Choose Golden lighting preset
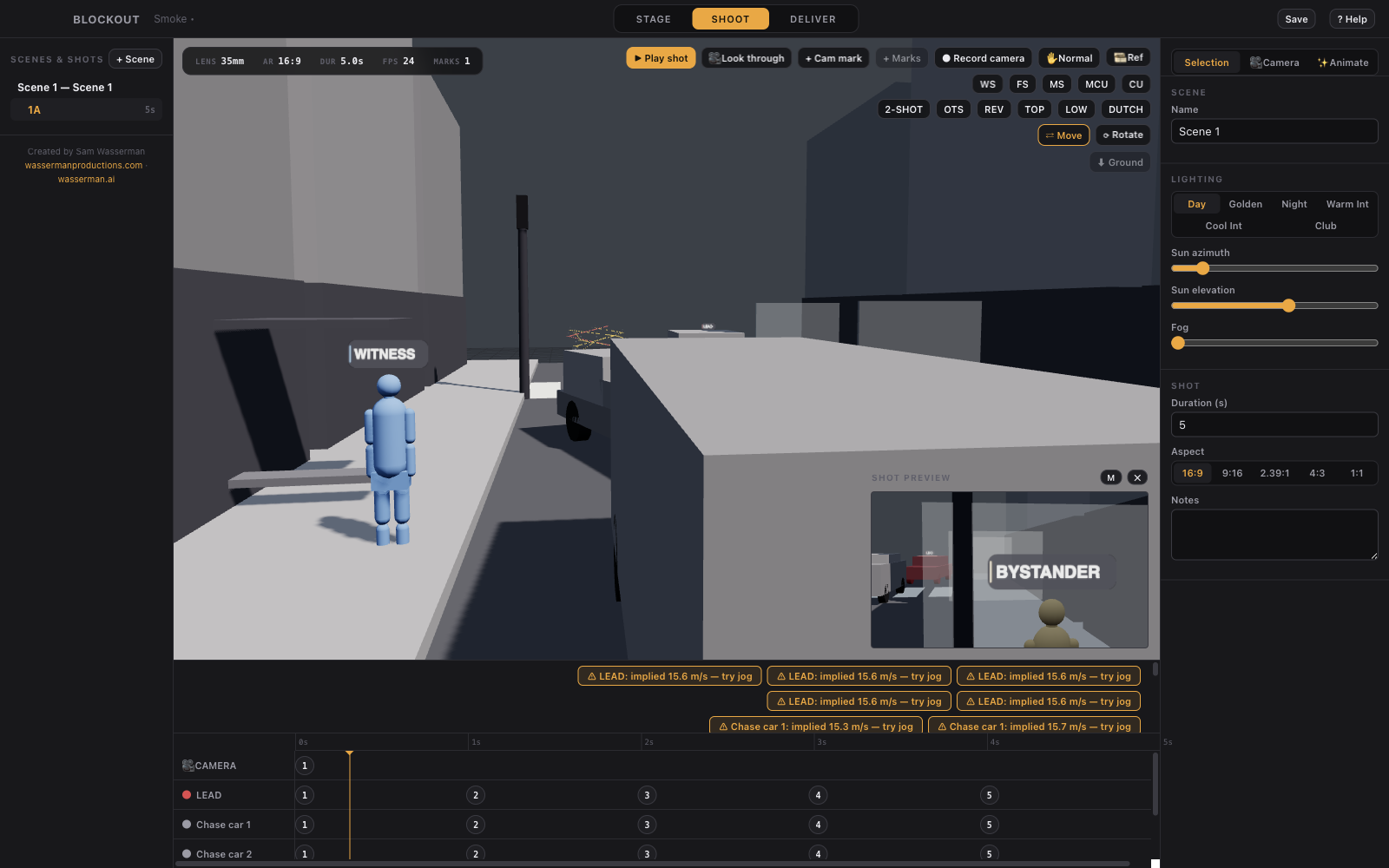The height and width of the screenshot is (868, 1389). tap(1245, 204)
